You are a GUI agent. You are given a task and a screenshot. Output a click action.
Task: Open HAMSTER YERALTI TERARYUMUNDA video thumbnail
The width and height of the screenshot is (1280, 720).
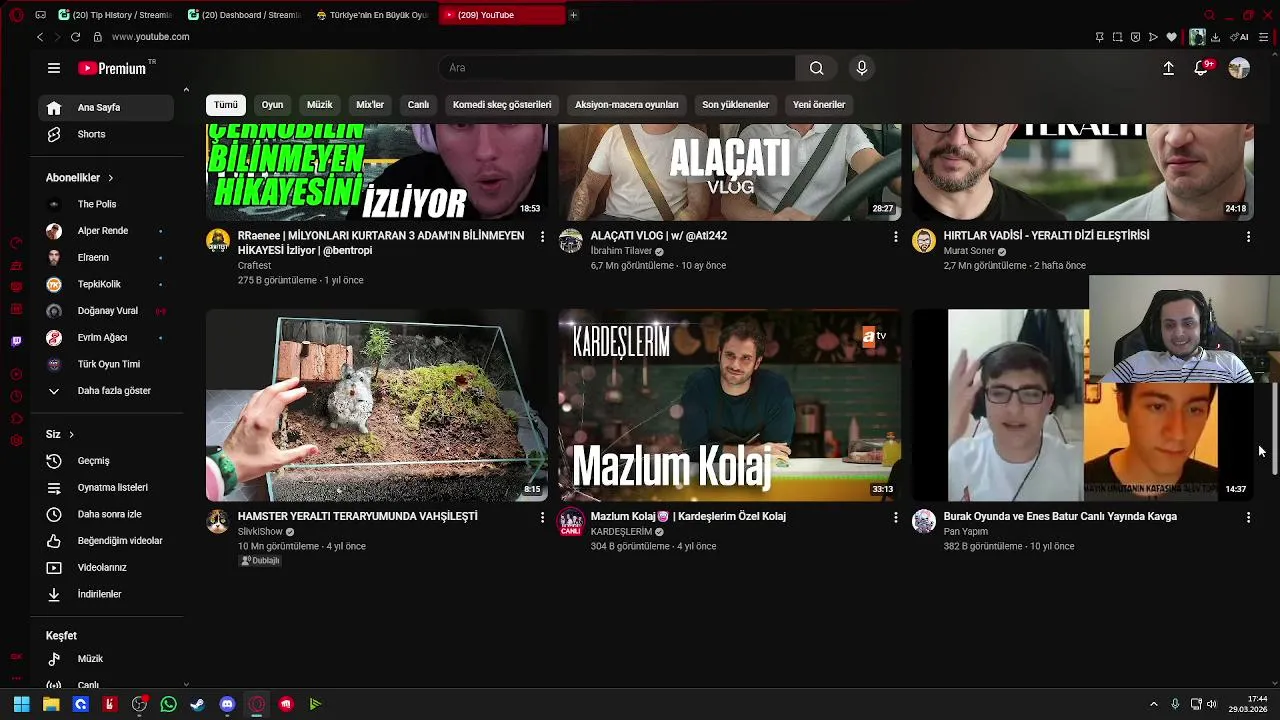click(377, 405)
